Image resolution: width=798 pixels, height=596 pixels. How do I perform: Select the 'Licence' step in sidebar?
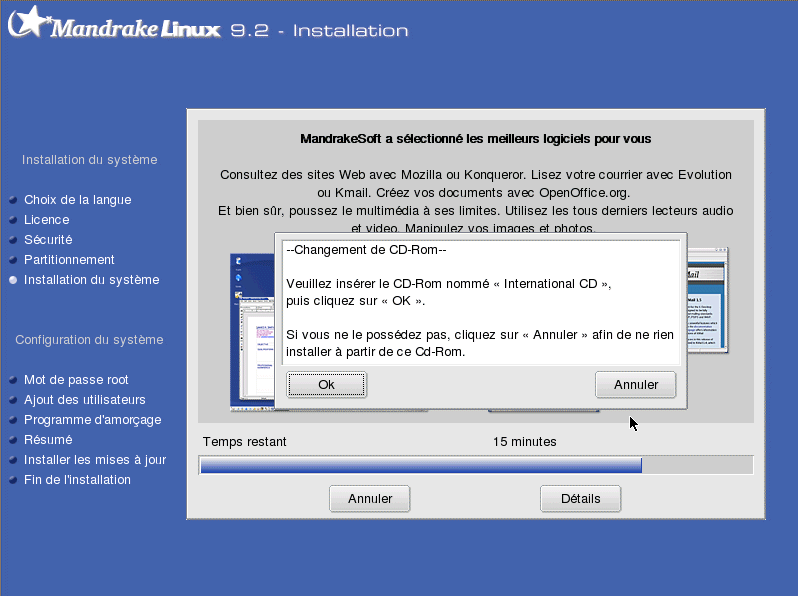pyautogui.click(x=46, y=219)
